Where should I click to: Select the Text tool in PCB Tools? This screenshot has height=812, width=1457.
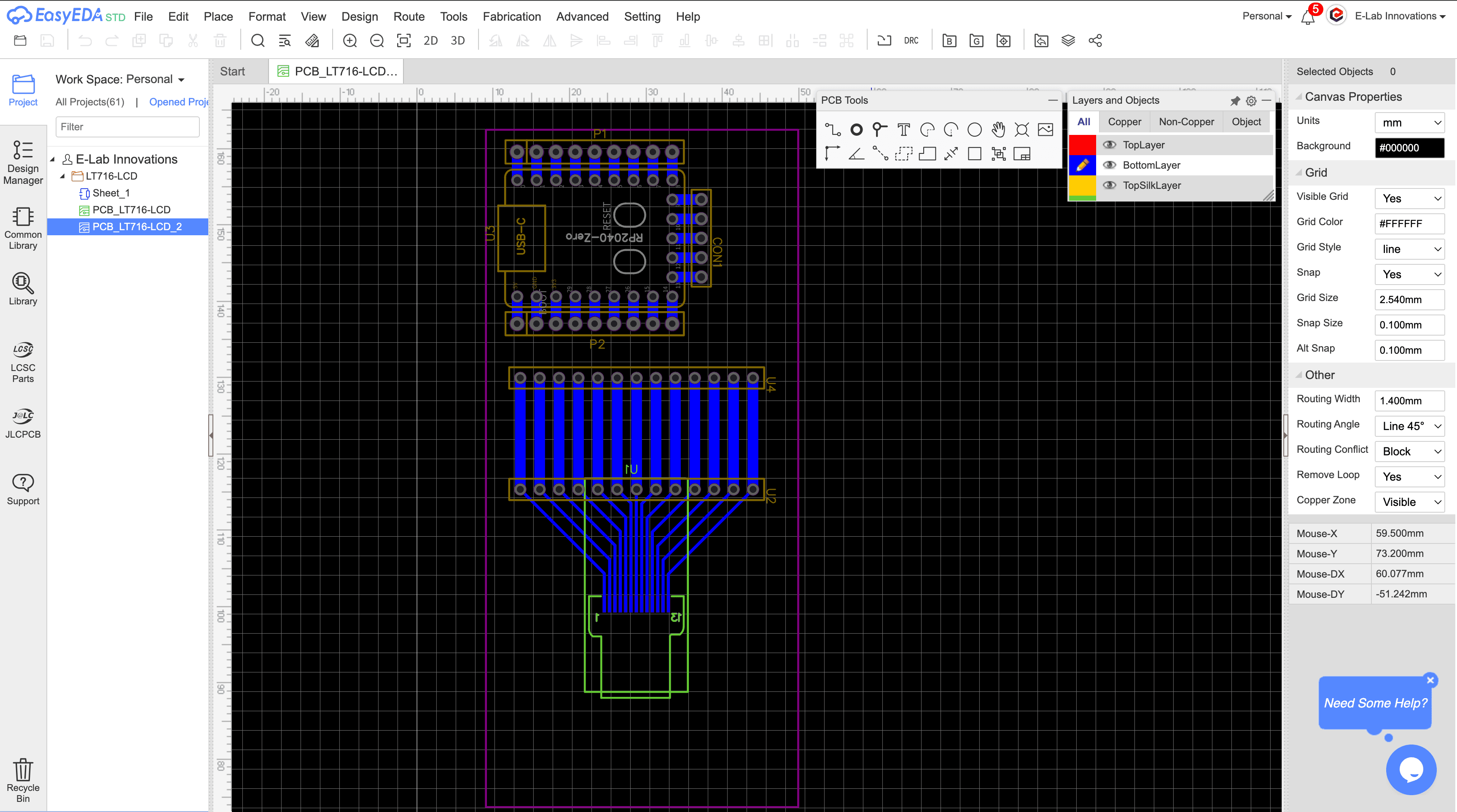[903, 129]
